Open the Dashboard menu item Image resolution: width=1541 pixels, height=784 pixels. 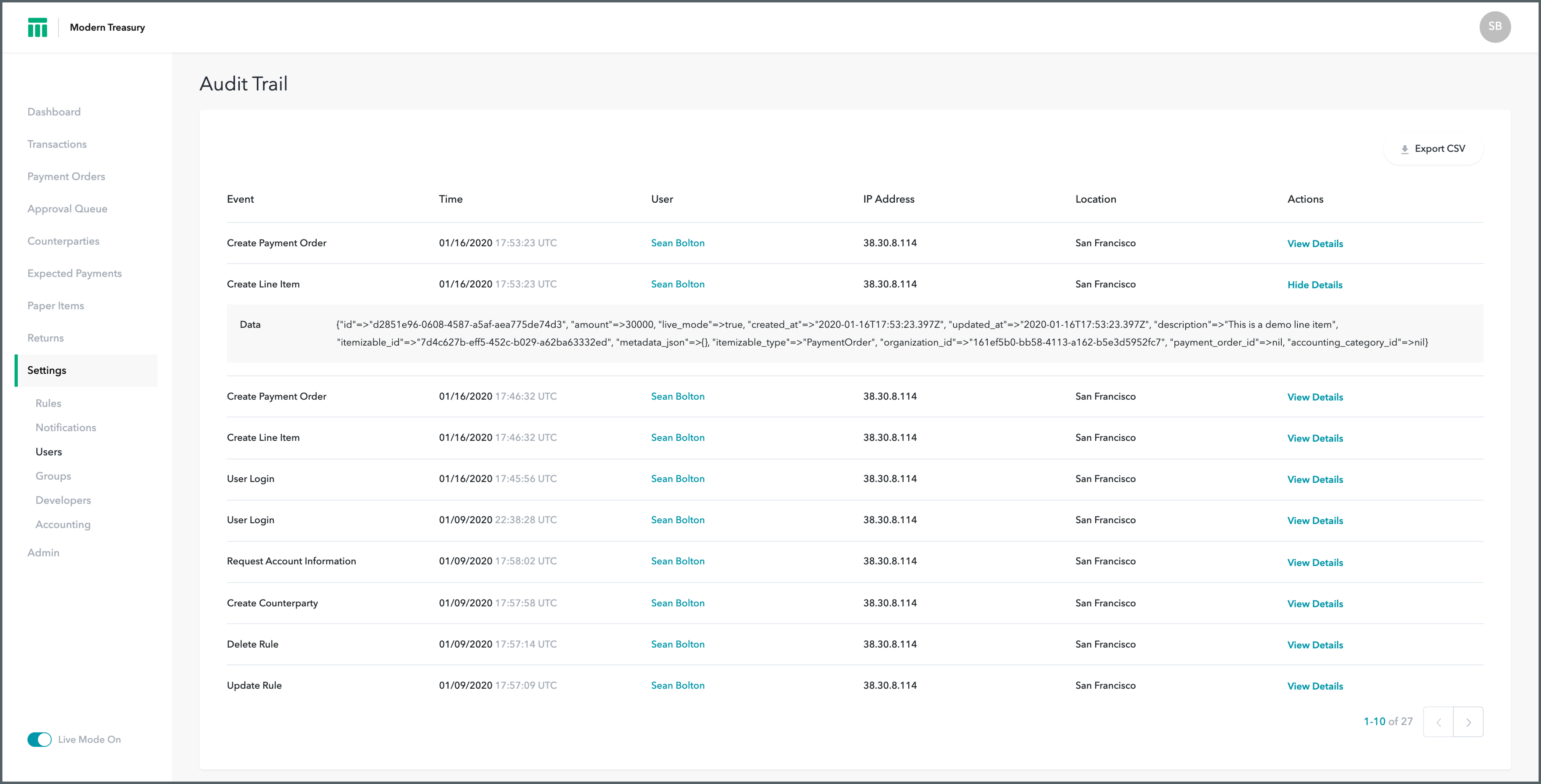click(54, 112)
